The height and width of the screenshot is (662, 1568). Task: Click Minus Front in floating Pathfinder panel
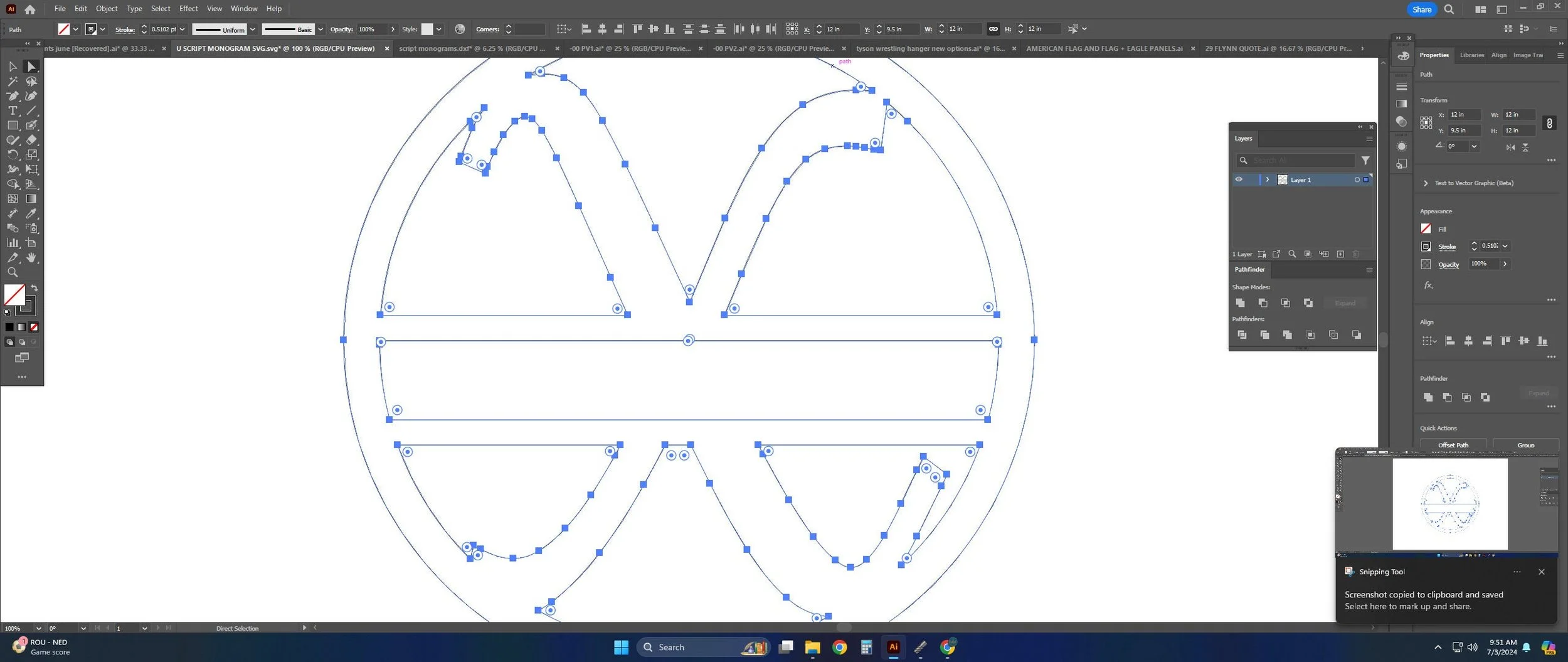tap(1263, 303)
